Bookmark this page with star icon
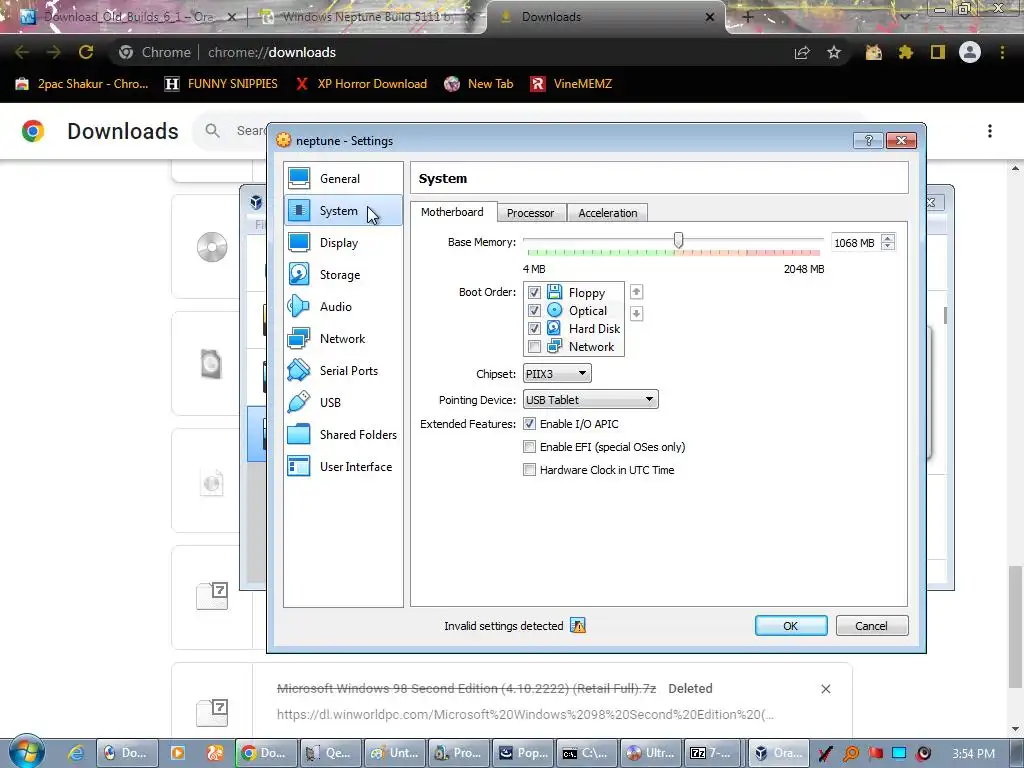The image size is (1024, 768). (834, 52)
